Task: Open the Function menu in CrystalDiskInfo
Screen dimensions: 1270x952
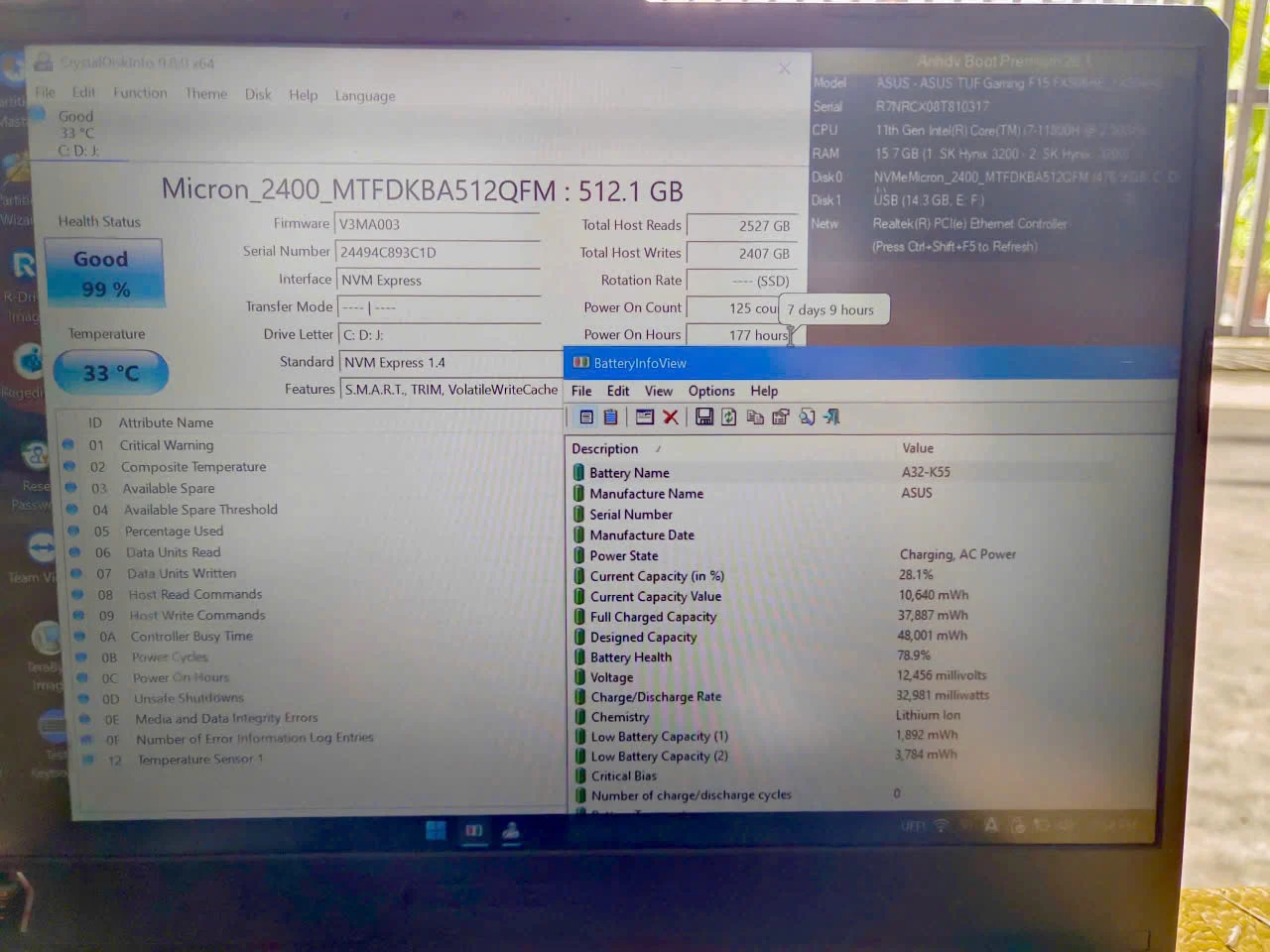Action: [x=140, y=92]
